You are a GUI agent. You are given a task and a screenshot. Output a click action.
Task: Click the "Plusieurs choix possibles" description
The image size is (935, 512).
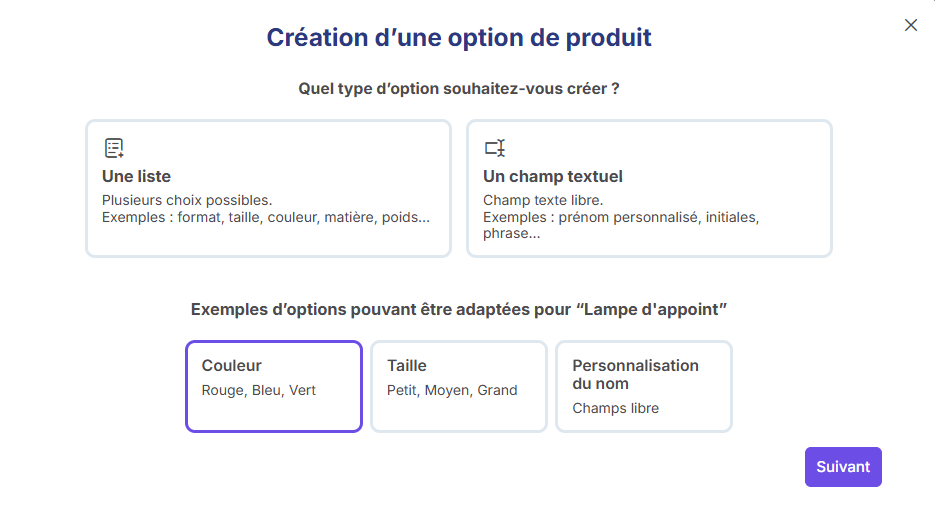(x=187, y=200)
